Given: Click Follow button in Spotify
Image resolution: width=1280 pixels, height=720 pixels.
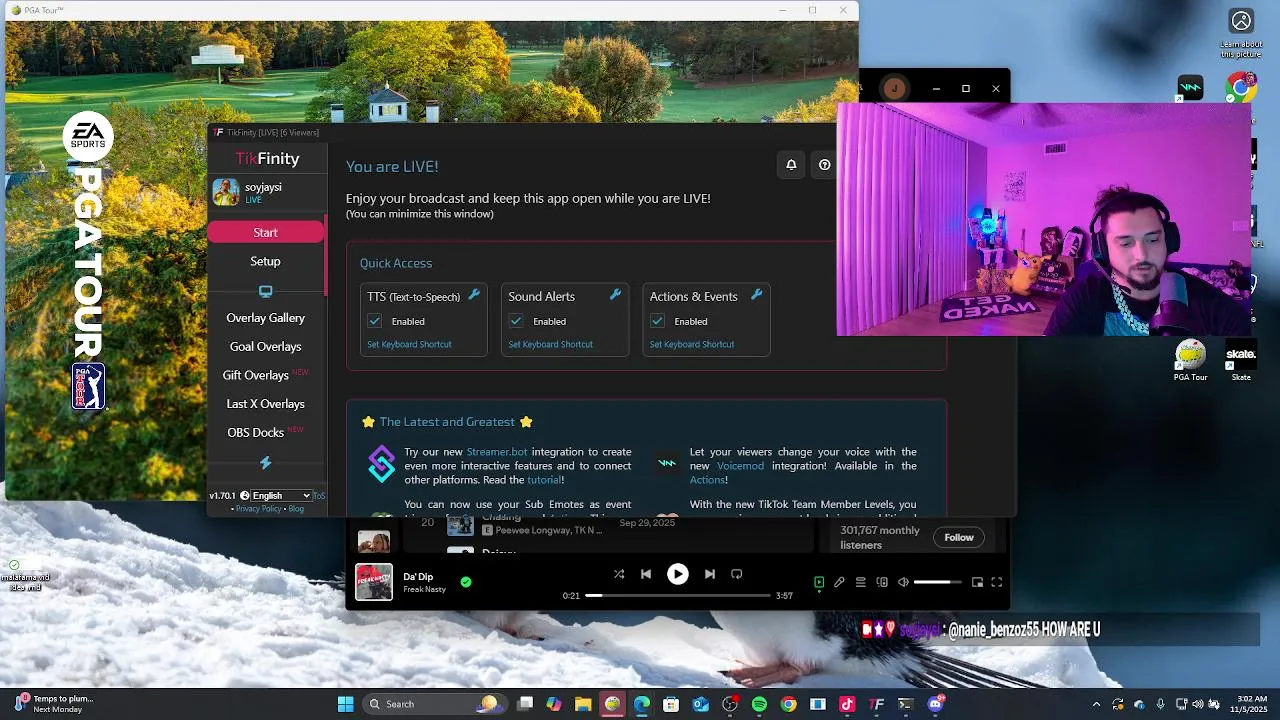Looking at the screenshot, I should pos(959,537).
